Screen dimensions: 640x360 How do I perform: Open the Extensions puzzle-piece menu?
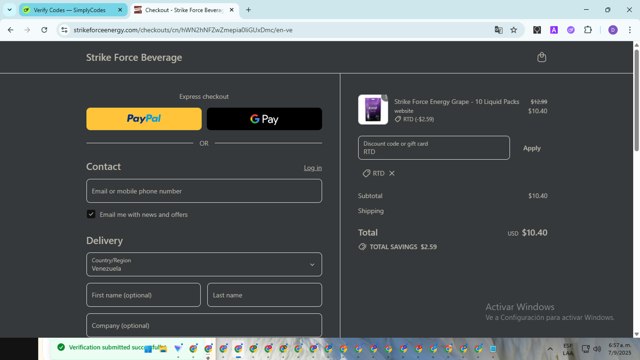(x=588, y=30)
